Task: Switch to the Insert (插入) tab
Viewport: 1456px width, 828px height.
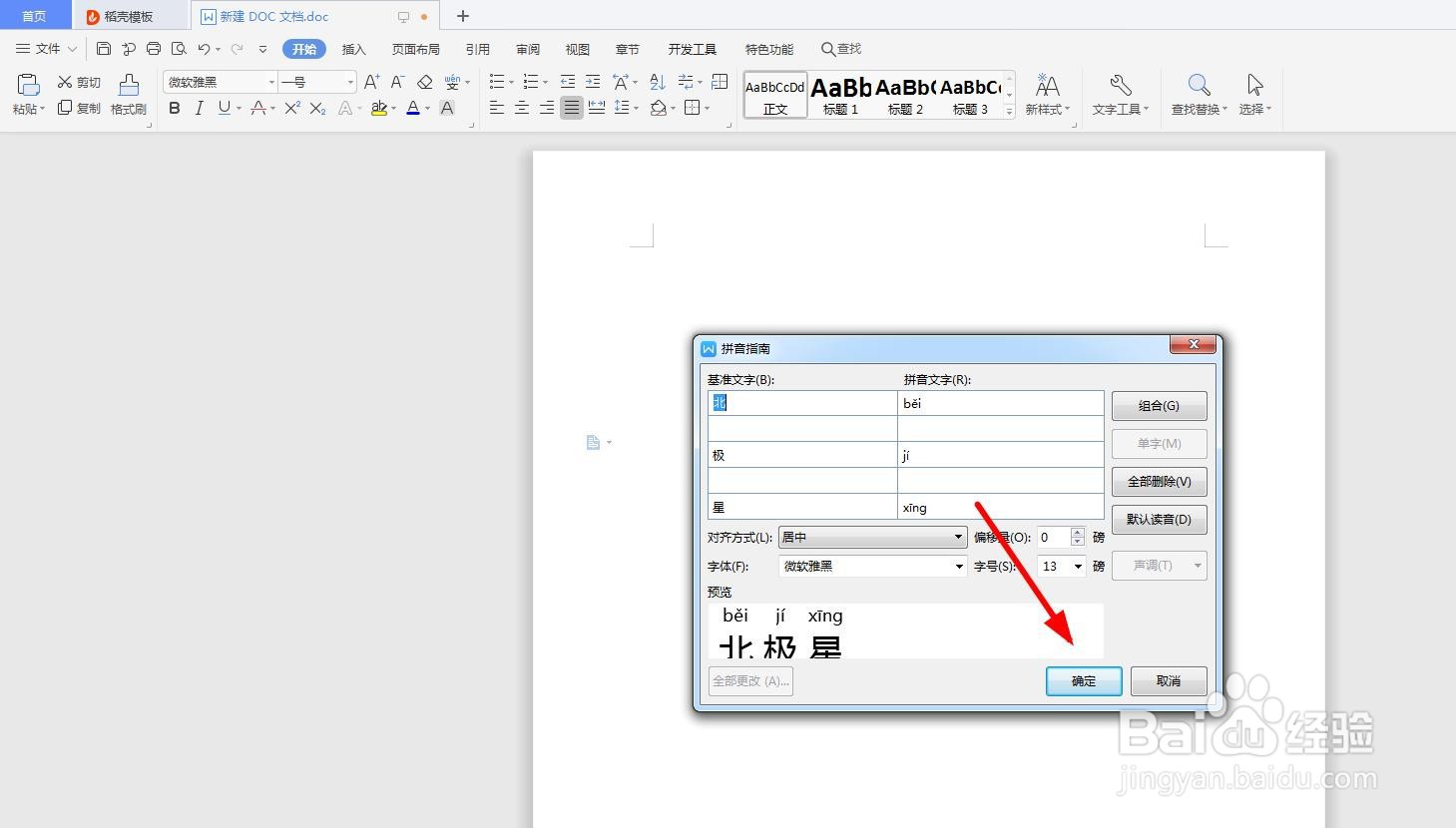Action: pos(354,49)
